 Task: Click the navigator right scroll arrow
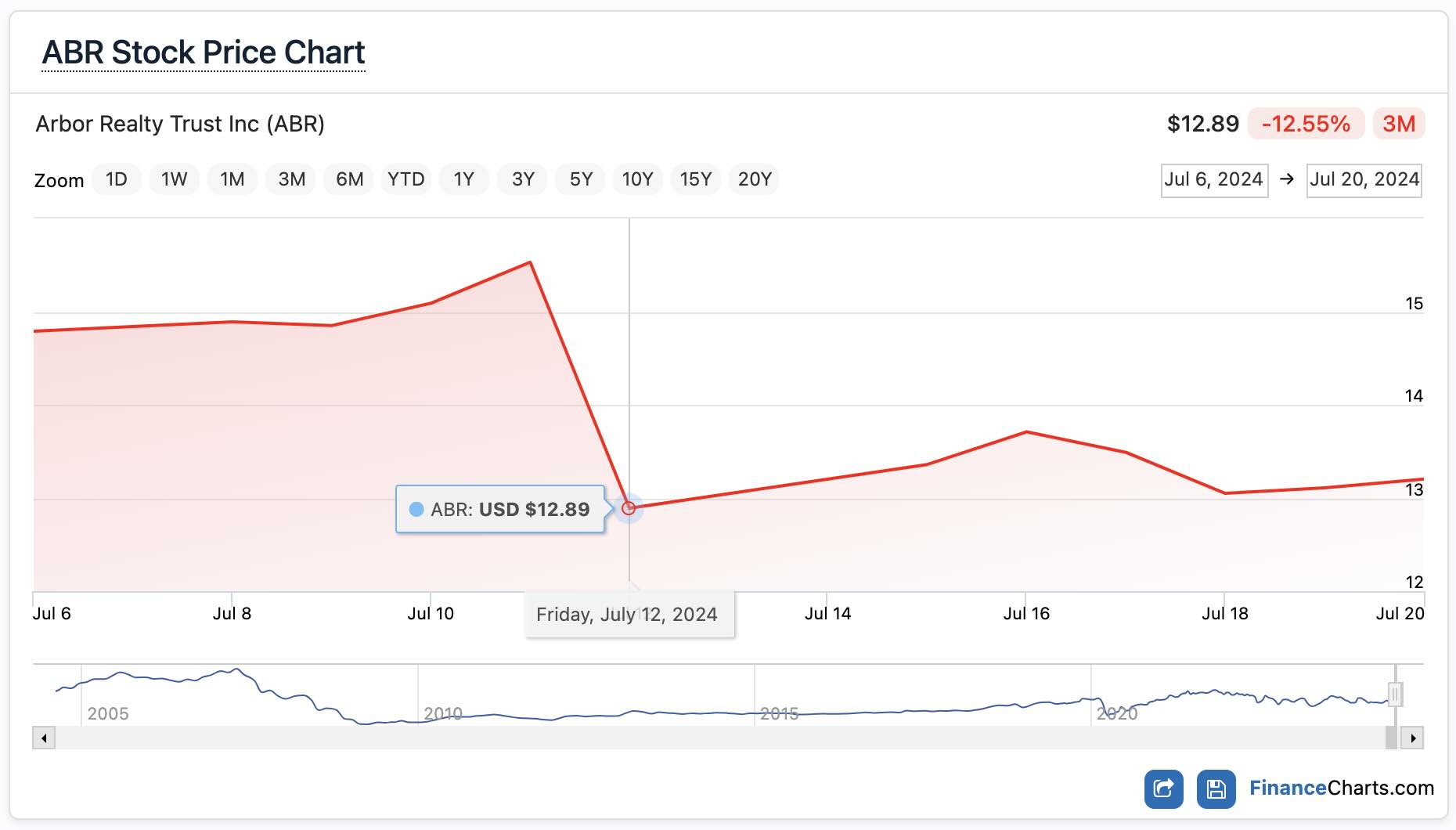1412,738
